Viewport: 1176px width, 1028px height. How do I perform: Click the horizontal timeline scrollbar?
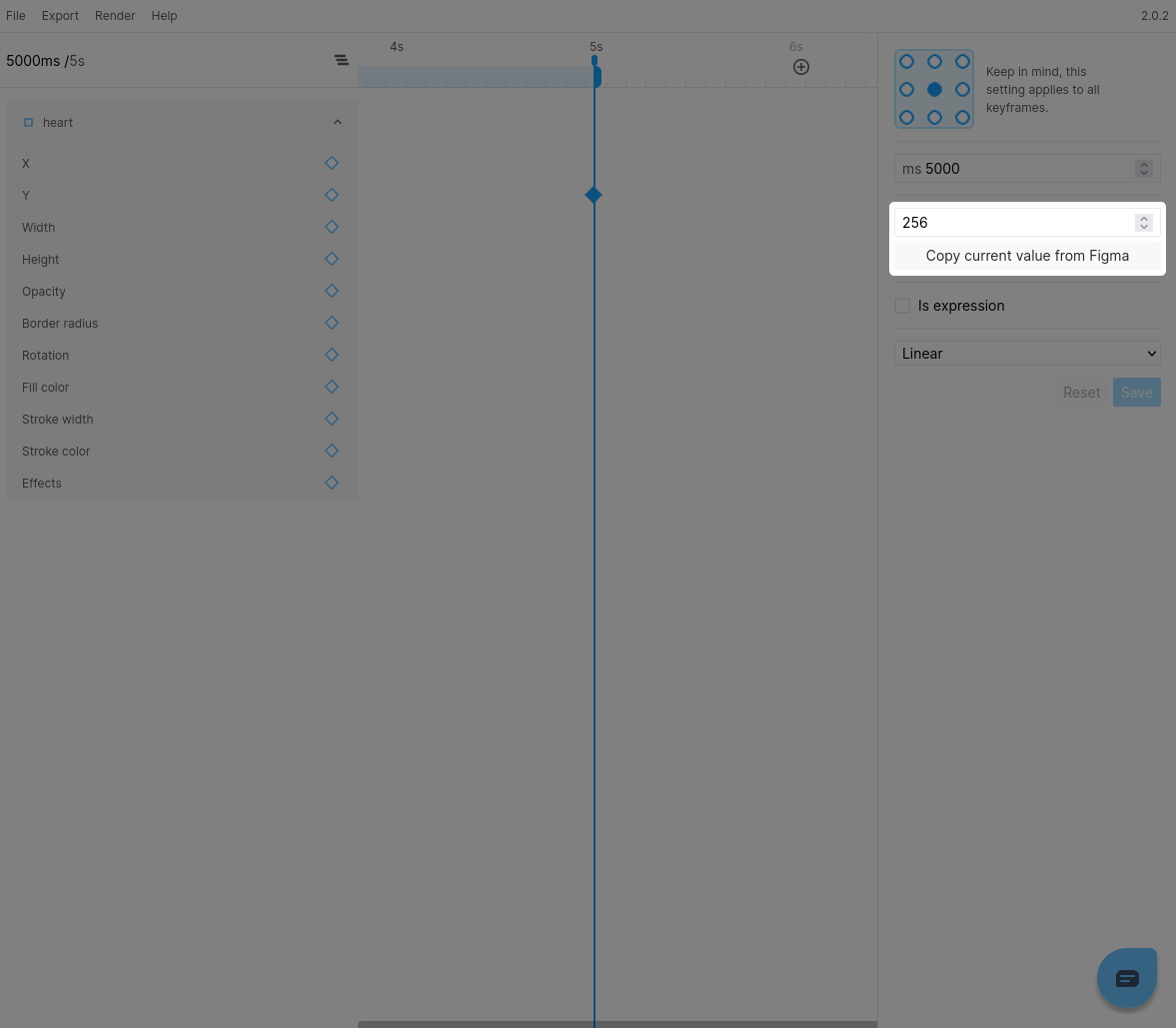tap(617, 1024)
